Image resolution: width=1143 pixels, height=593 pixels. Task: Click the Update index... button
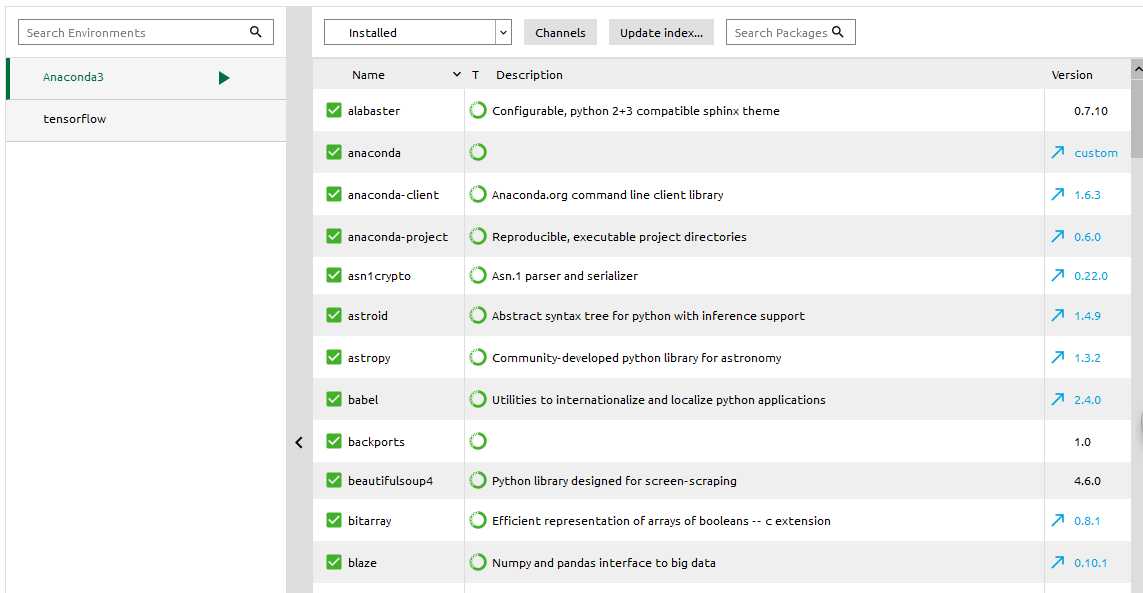coord(661,32)
